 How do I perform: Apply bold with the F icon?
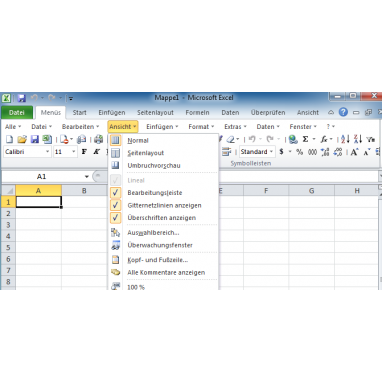84,152
